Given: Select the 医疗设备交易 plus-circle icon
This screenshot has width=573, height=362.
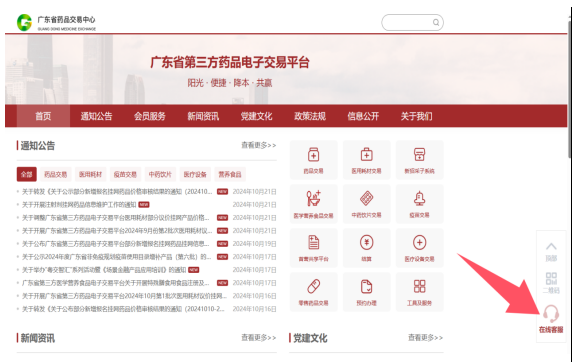Looking at the screenshot, I should click(419, 243).
